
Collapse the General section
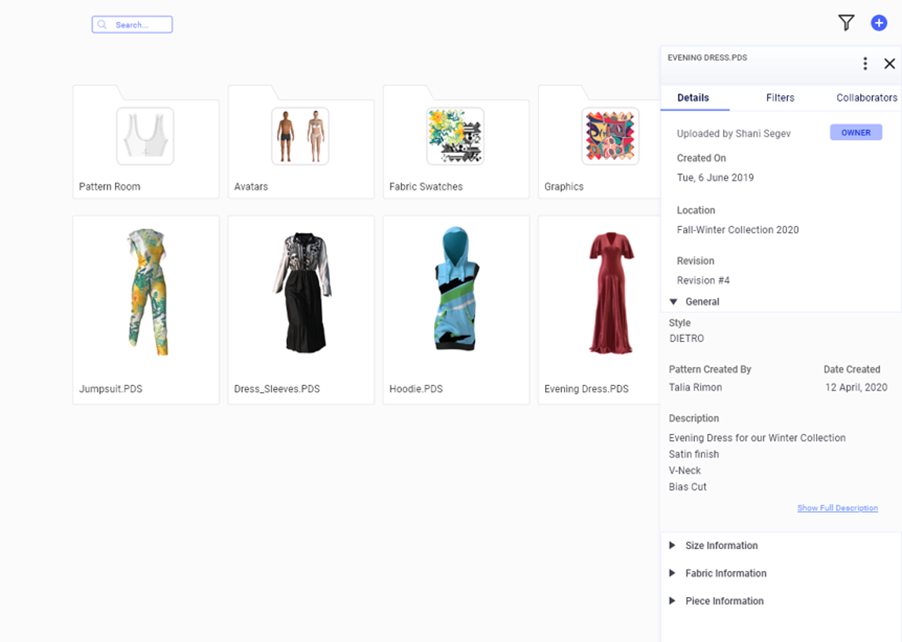click(673, 301)
